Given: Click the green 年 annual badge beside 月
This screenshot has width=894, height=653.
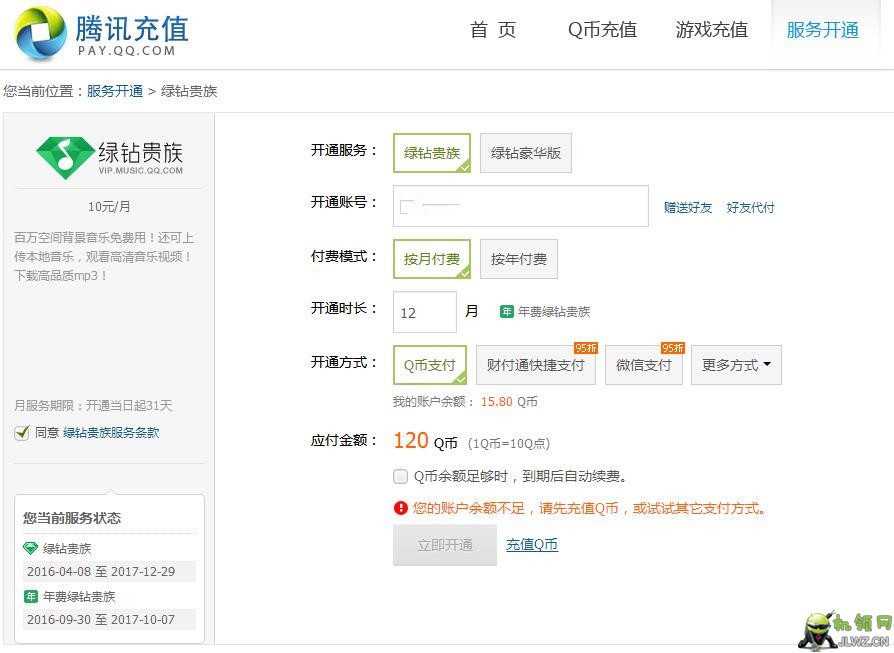Looking at the screenshot, I should [507, 311].
